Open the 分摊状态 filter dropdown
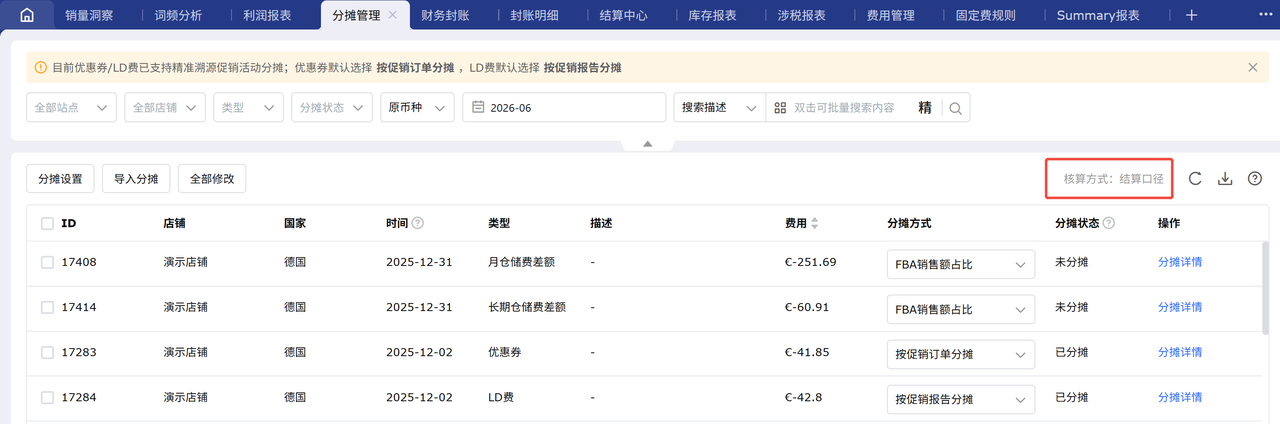 point(332,108)
